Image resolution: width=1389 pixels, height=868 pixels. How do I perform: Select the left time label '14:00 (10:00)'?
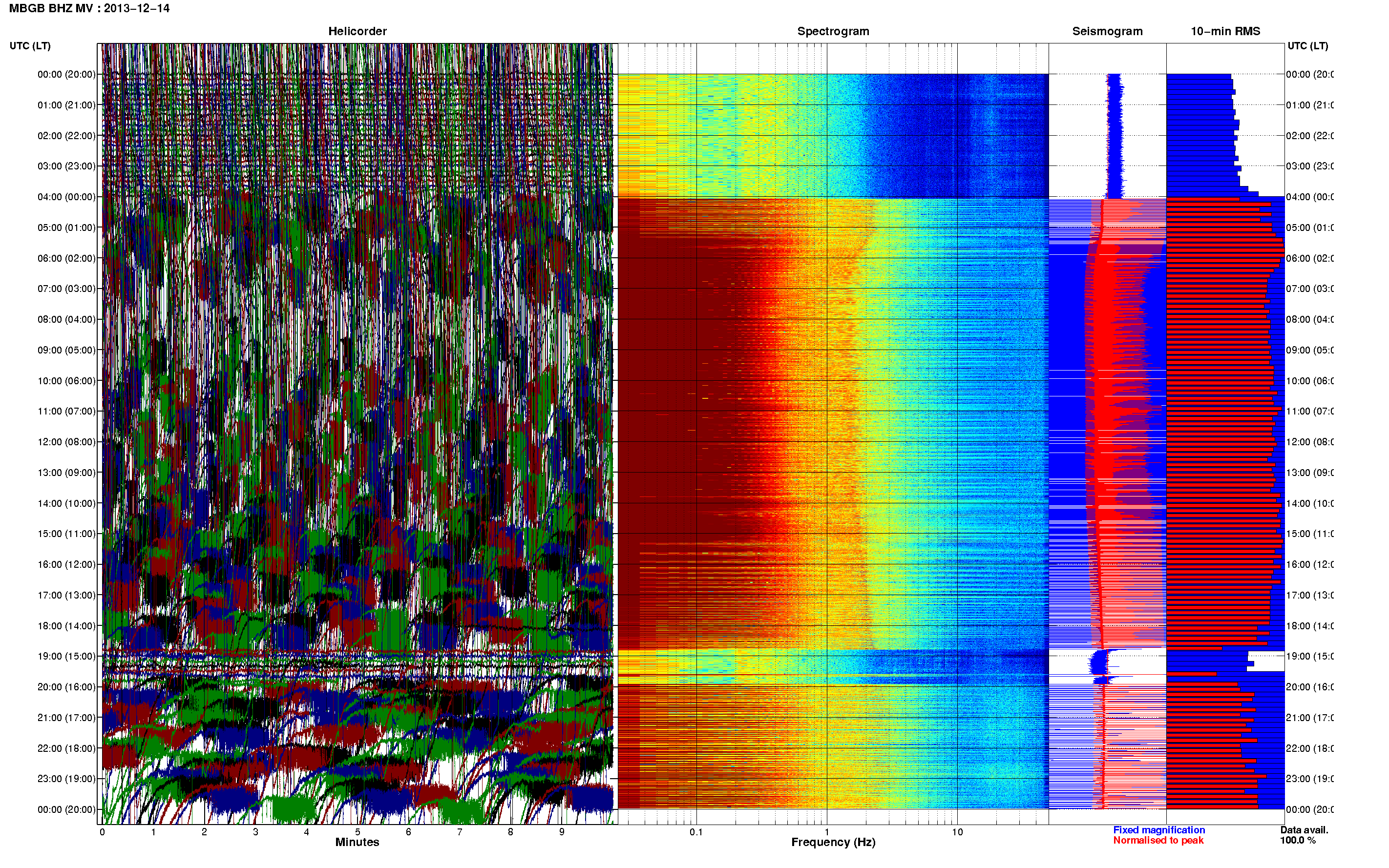(x=66, y=503)
